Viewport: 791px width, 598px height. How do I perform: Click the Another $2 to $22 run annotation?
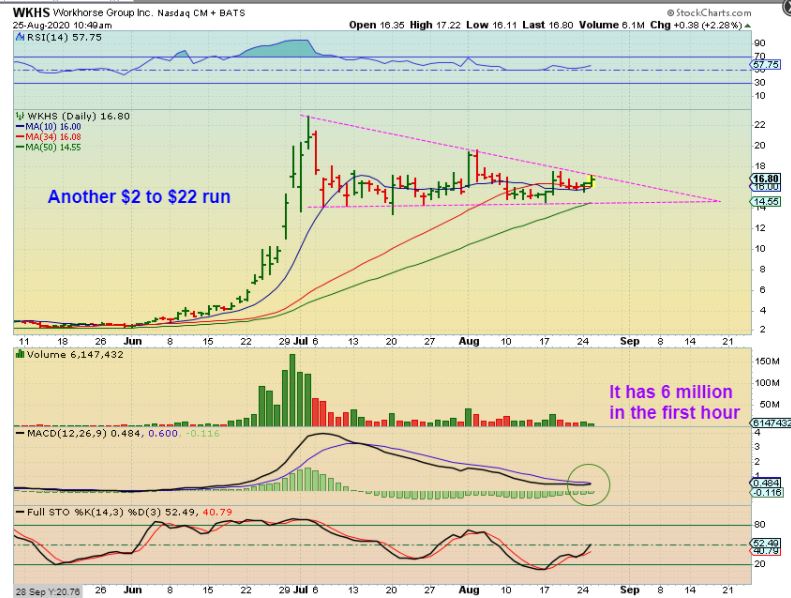139,196
